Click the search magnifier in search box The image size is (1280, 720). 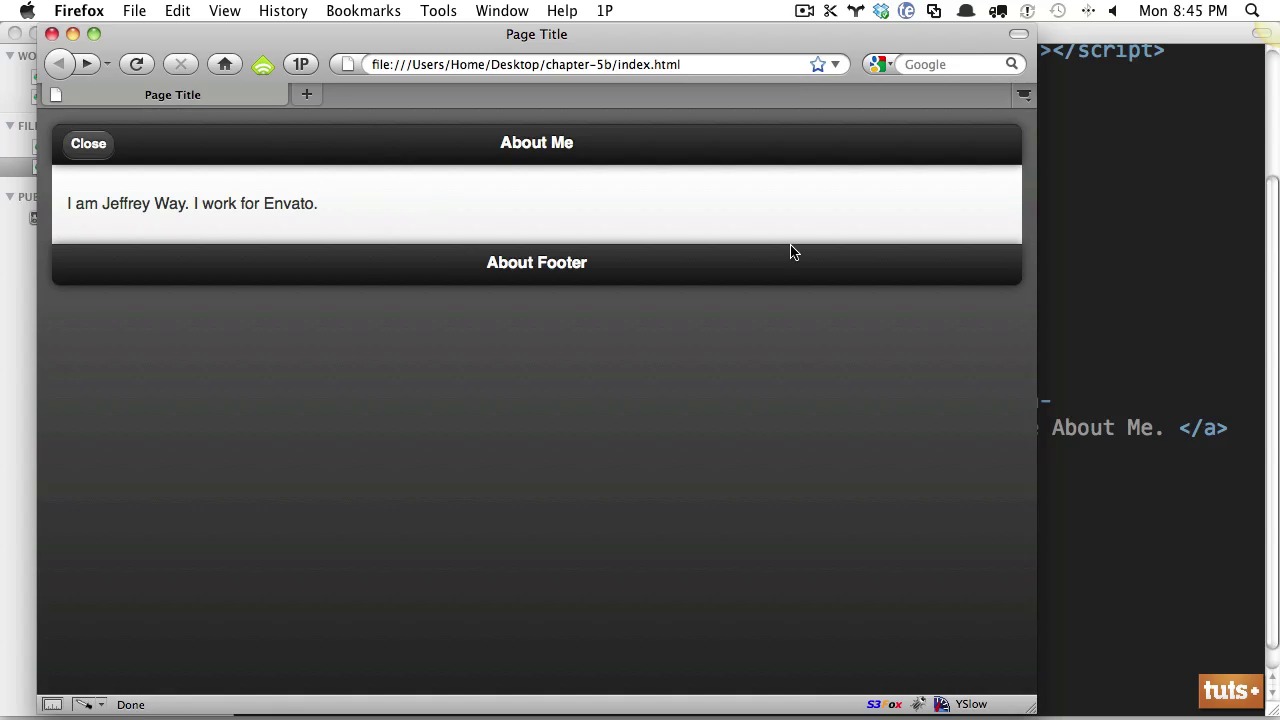(1012, 64)
